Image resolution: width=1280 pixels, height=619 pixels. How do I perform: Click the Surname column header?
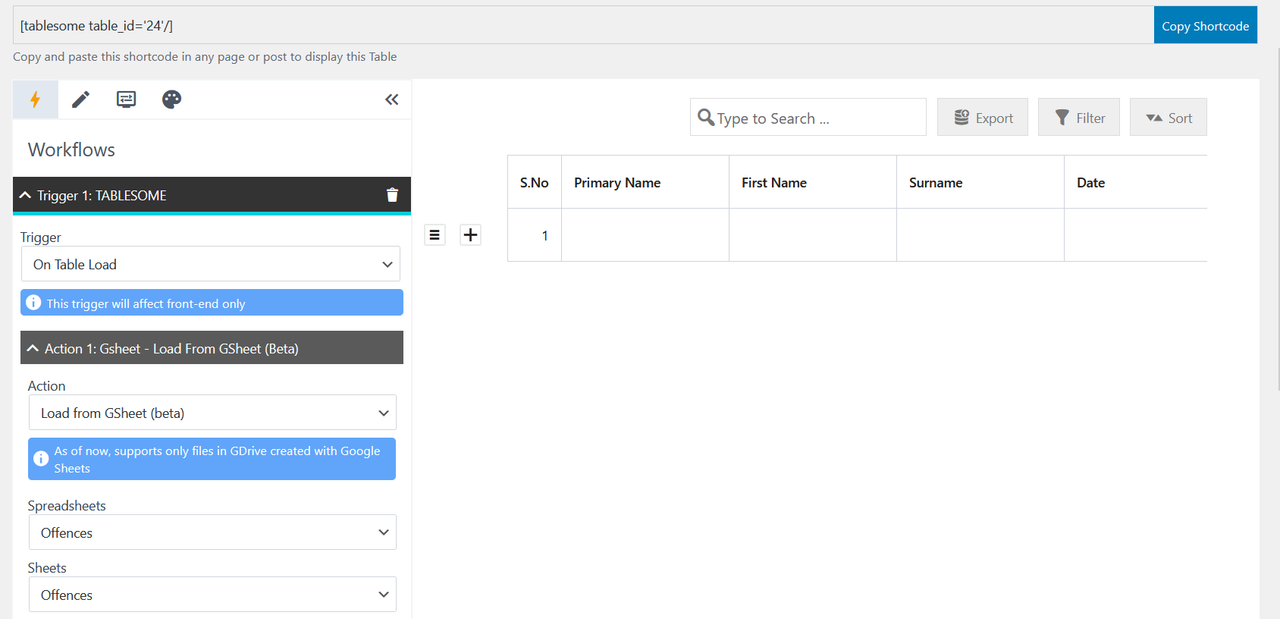coord(980,182)
